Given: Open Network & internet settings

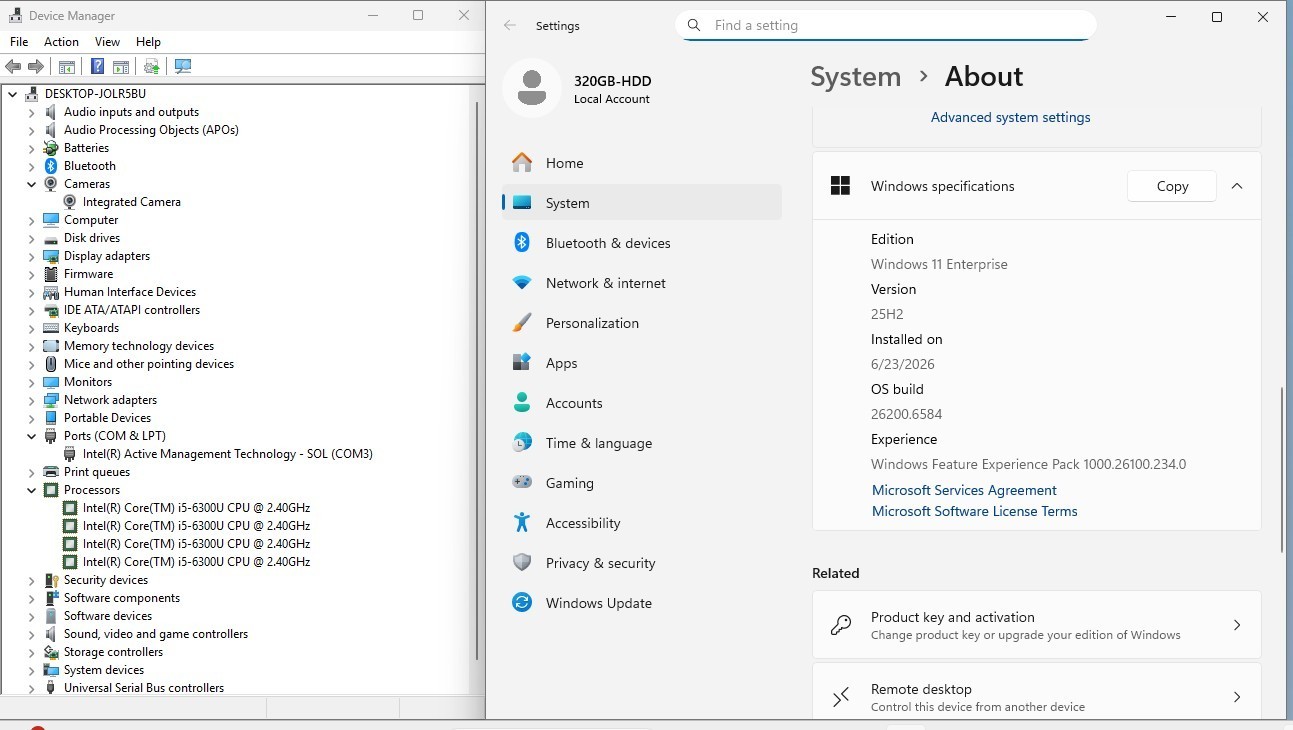Looking at the screenshot, I should click(x=642, y=283).
